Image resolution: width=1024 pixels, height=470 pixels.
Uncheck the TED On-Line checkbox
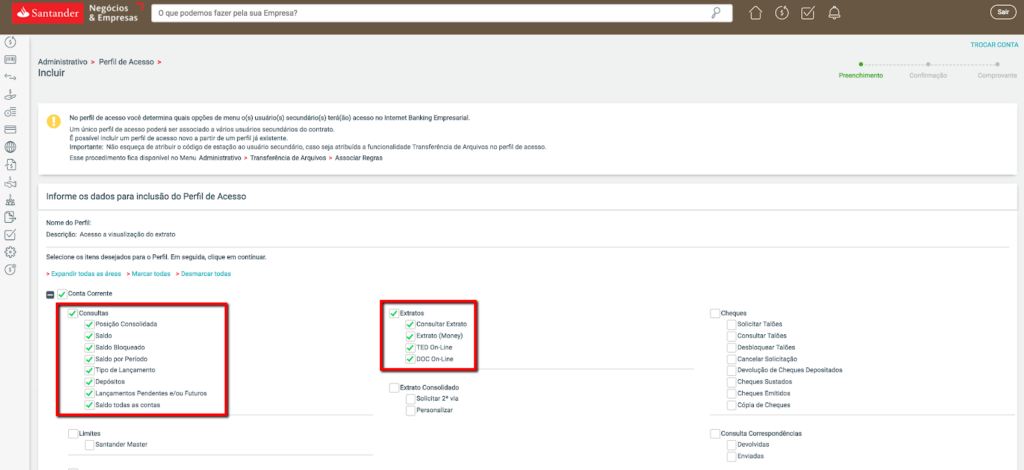coord(409,347)
